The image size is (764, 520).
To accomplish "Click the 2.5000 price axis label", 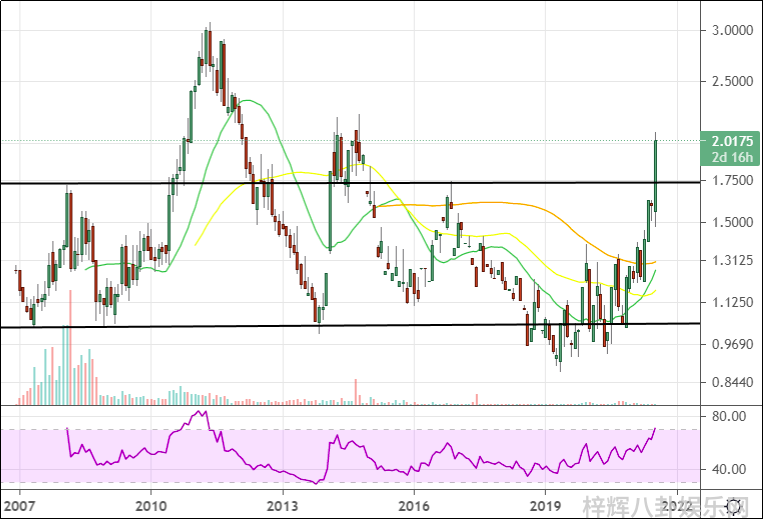I will pyautogui.click(x=732, y=81).
